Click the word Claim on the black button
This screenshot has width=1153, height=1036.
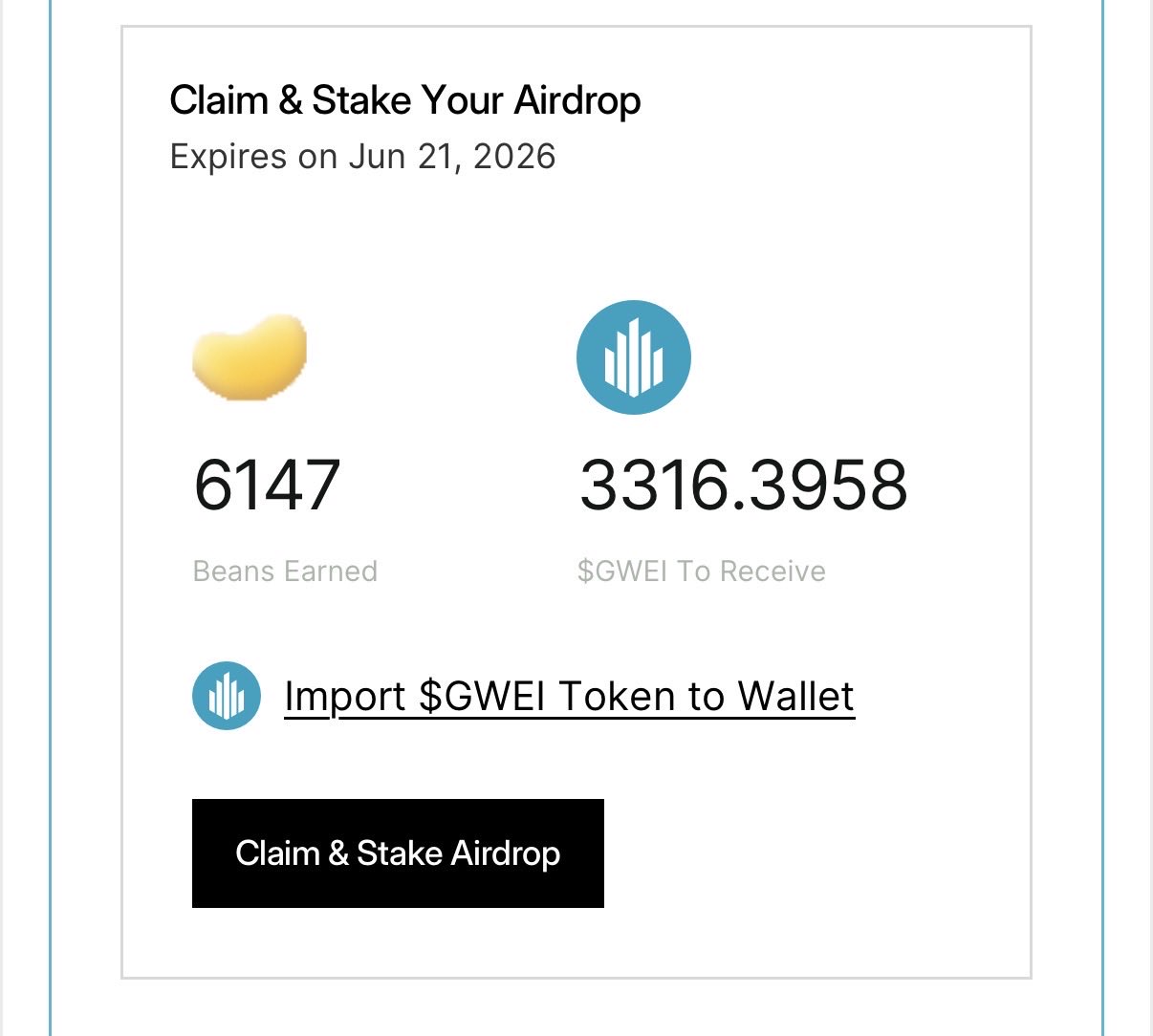click(277, 853)
